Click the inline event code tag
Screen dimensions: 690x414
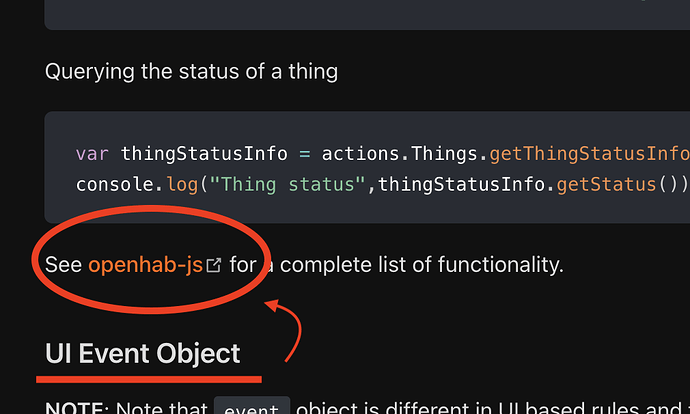click(x=252, y=407)
